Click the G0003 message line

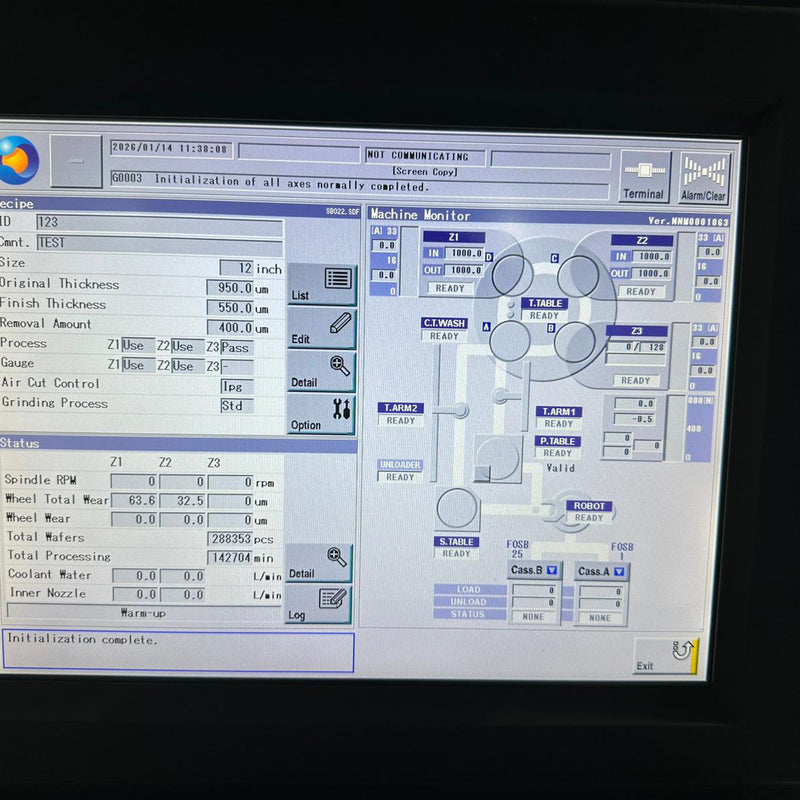359,184
